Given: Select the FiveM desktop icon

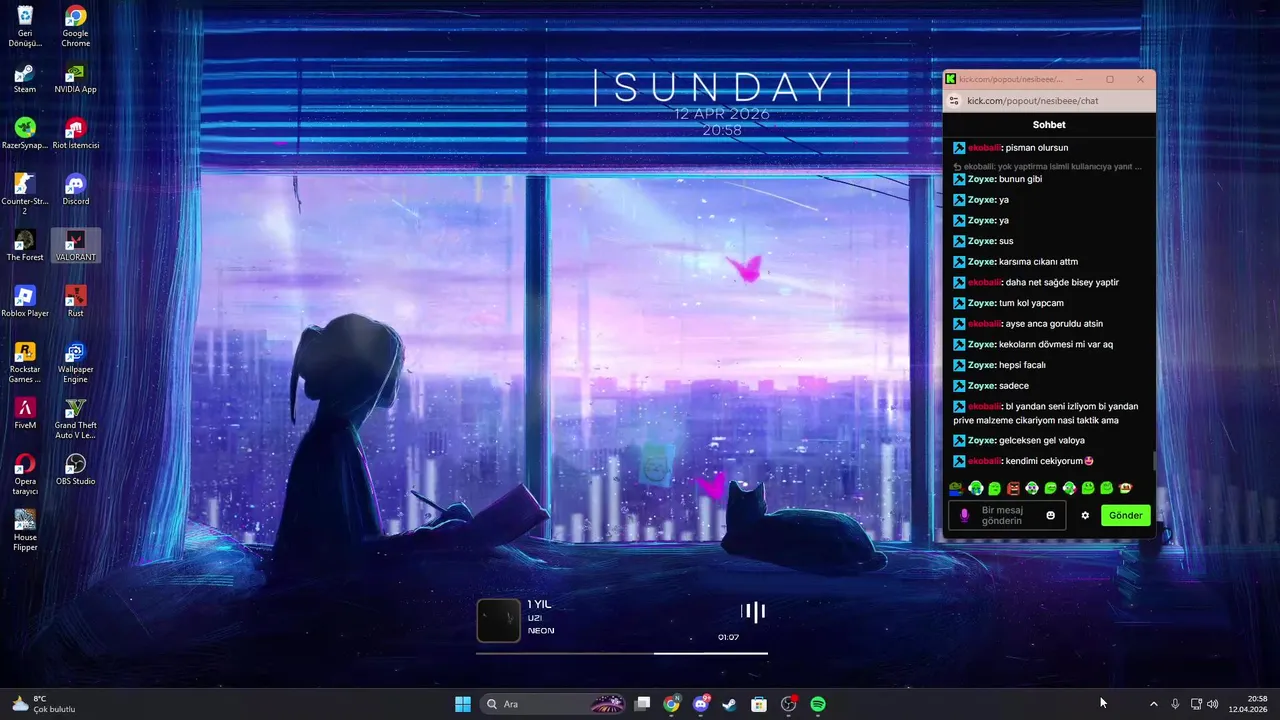Looking at the screenshot, I should tap(25, 414).
